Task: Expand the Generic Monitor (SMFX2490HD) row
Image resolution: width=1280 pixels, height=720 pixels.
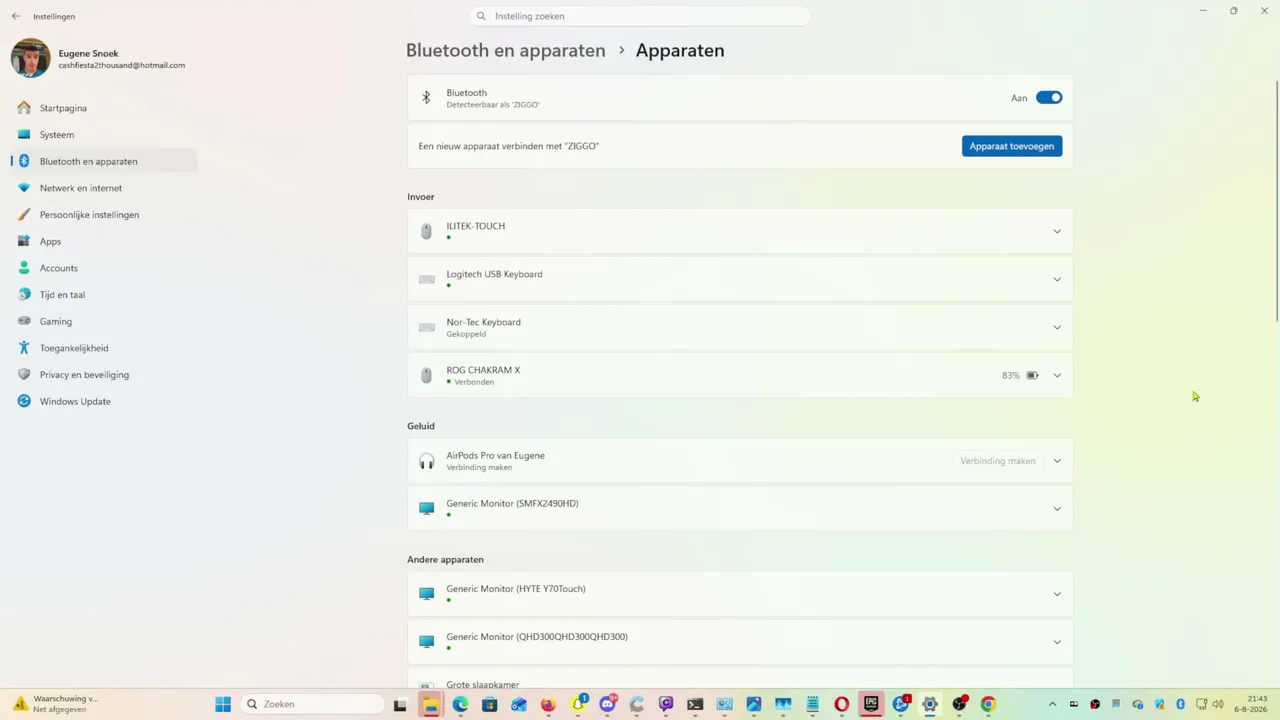Action: pos(1057,509)
